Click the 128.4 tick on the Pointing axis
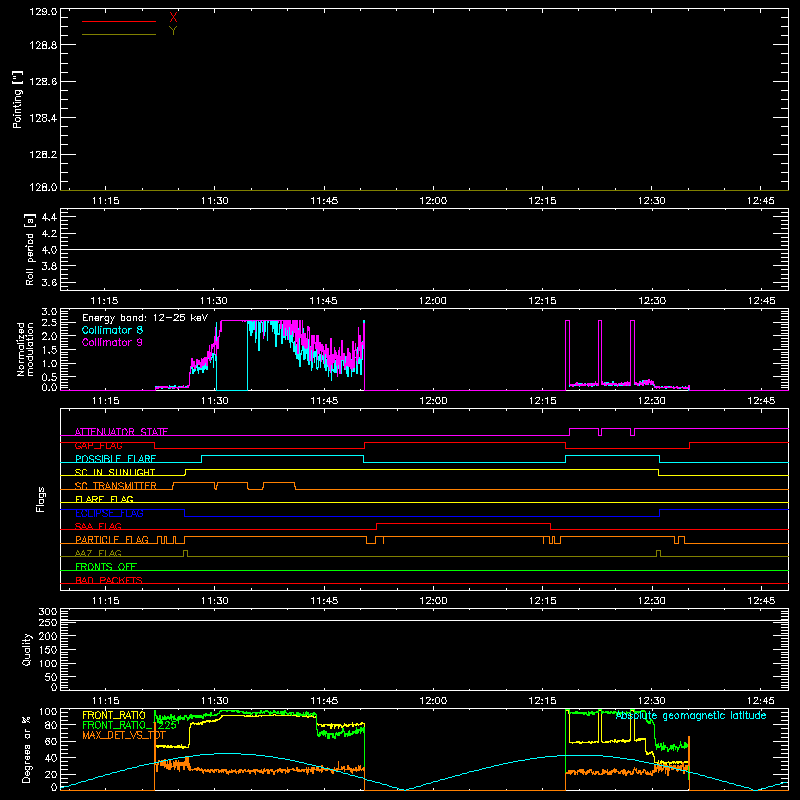The image size is (800, 800). tap(43, 118)
